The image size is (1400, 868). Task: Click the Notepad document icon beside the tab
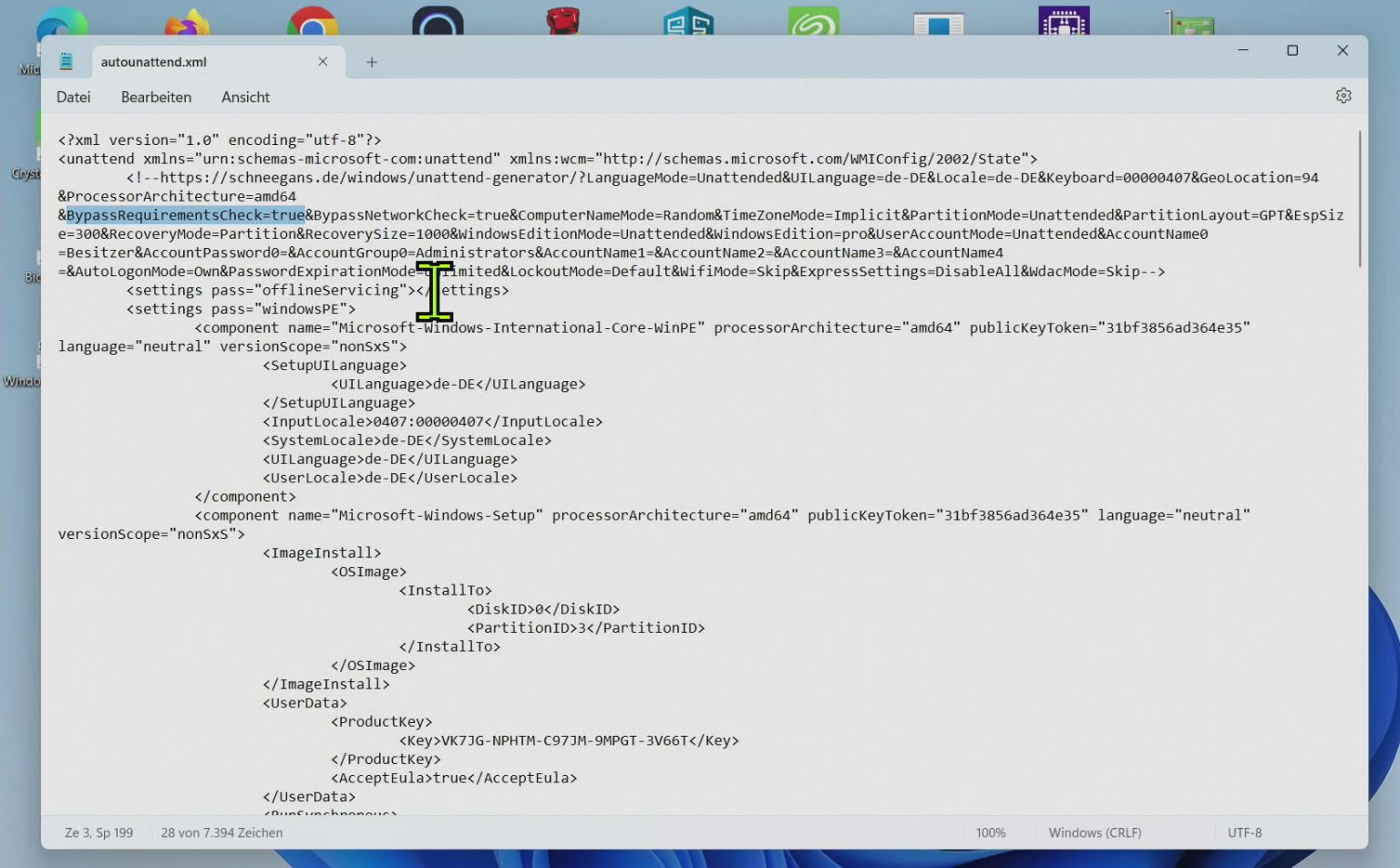[64, 60]
